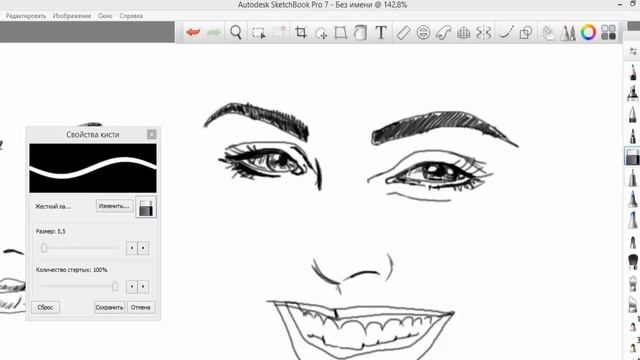Click the brush stroke preview area
The image size is (640, 360).
coord(93,168)
